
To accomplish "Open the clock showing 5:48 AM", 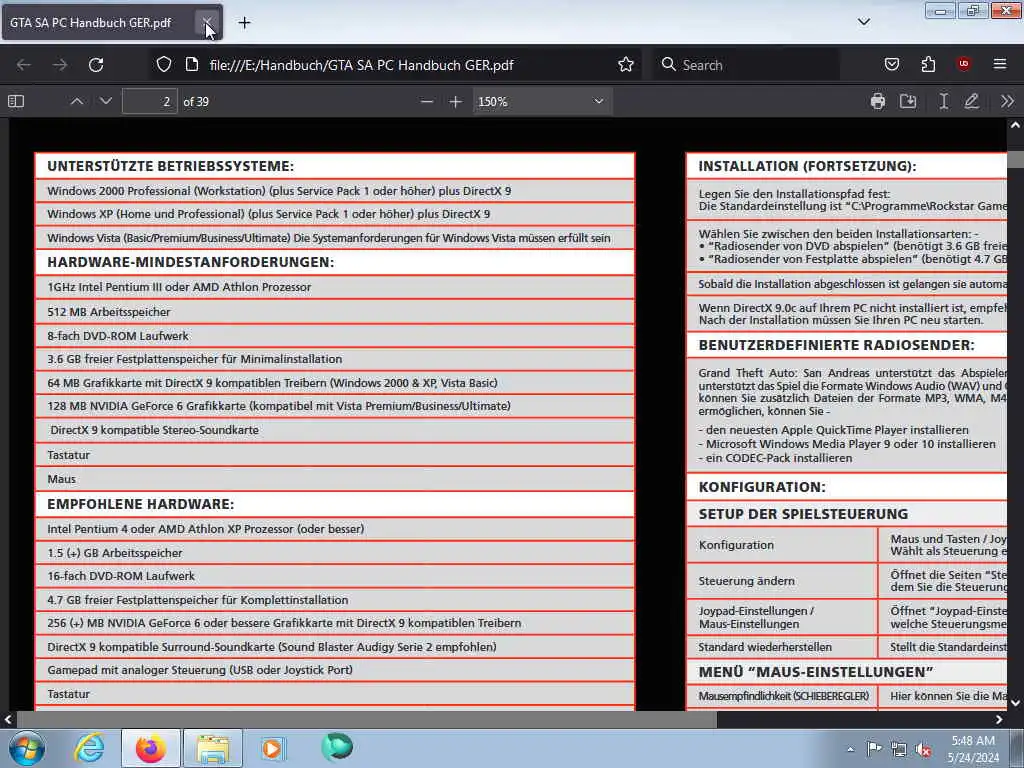I will [x=973, y=749].
